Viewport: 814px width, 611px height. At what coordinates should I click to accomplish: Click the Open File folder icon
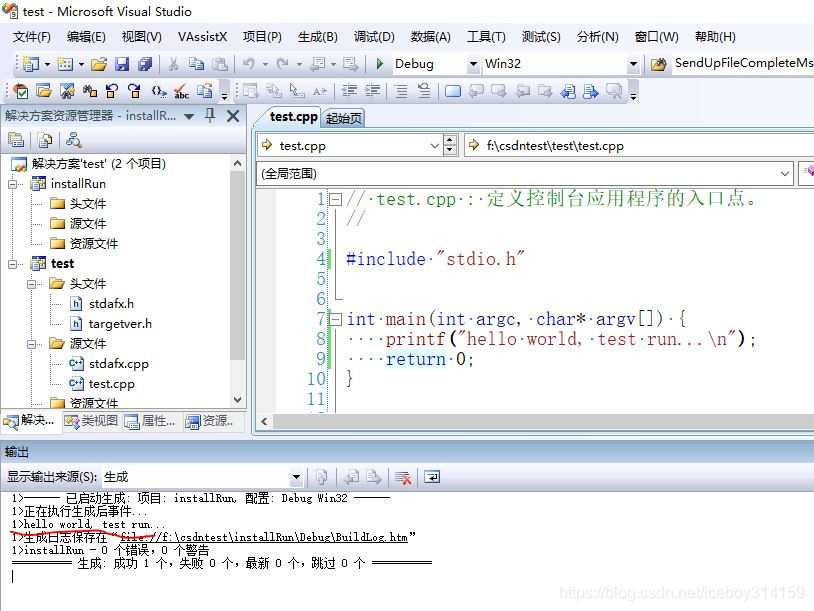pyautogui.click(x=99, y=64)
